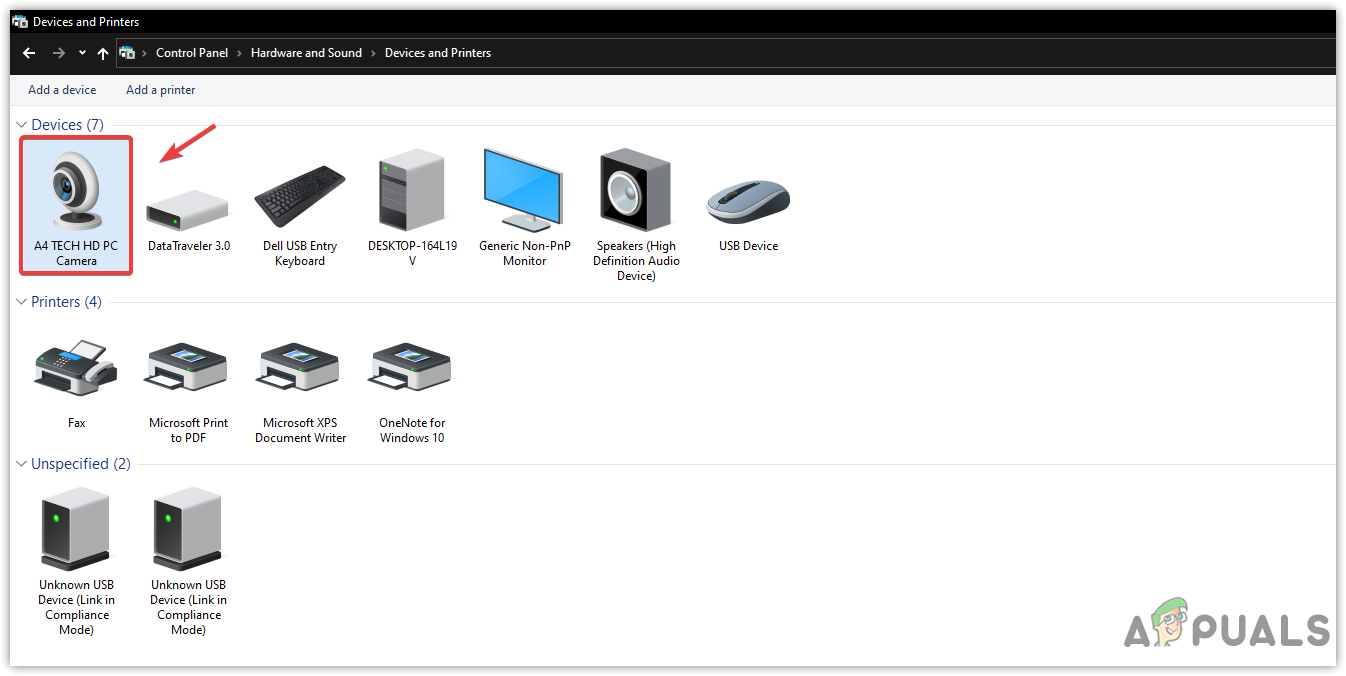
Task: Select the USB Device mouse icon
Action: pos(748,203)
